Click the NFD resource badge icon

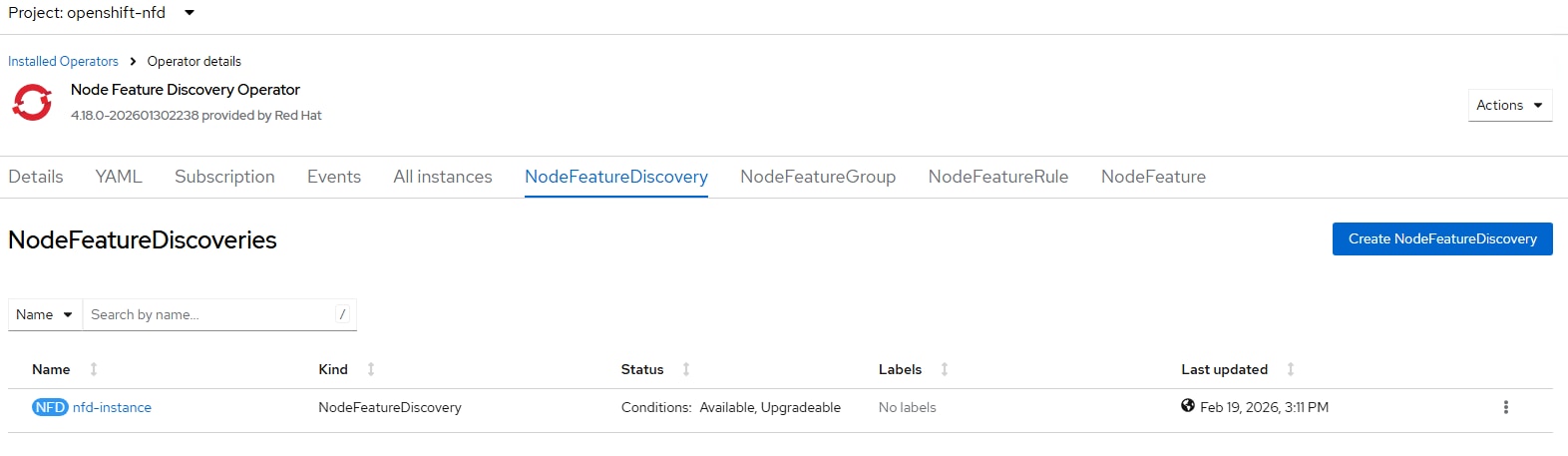point(50,407)
